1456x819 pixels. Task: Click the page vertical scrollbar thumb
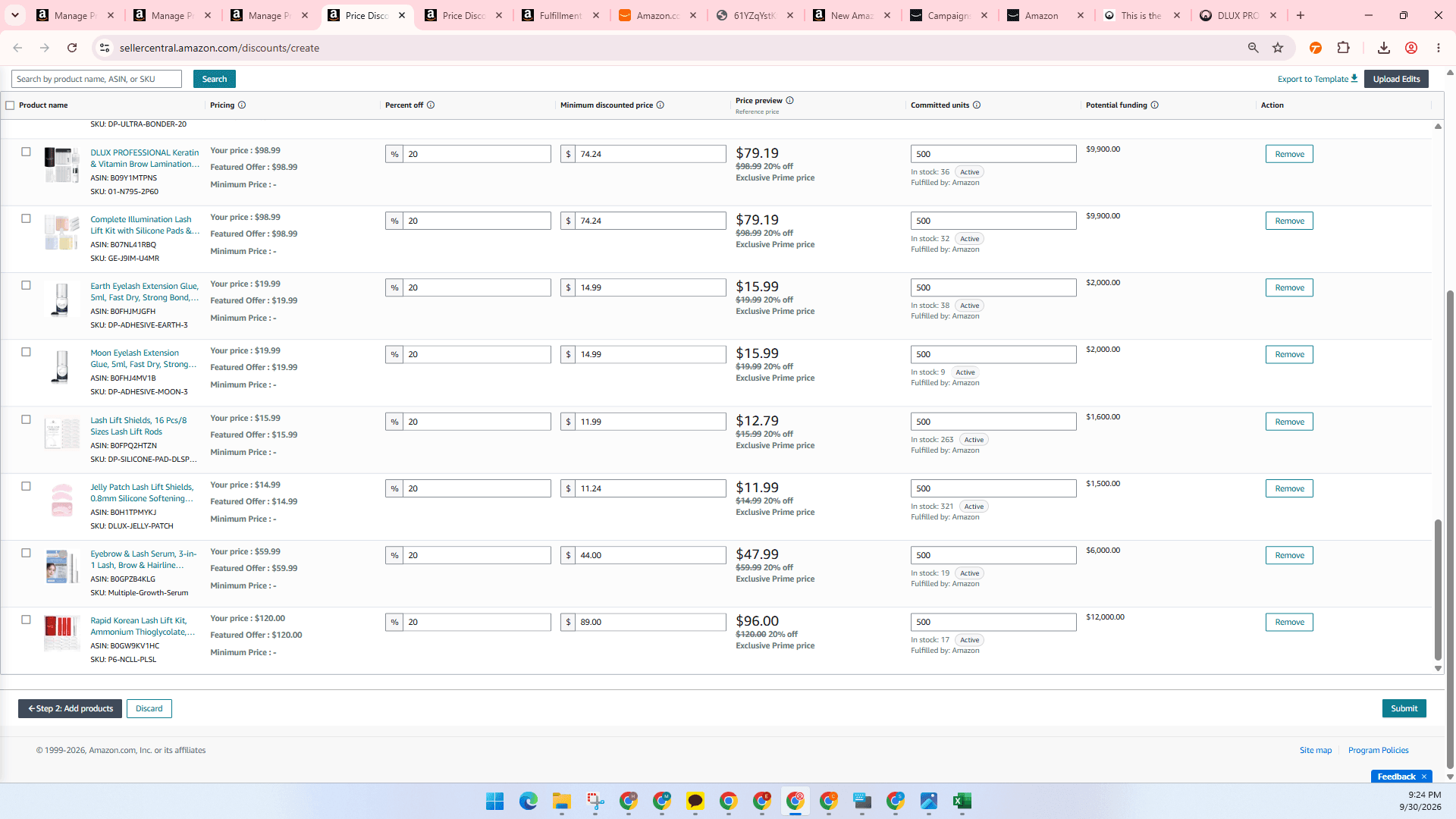(1450, 529)
